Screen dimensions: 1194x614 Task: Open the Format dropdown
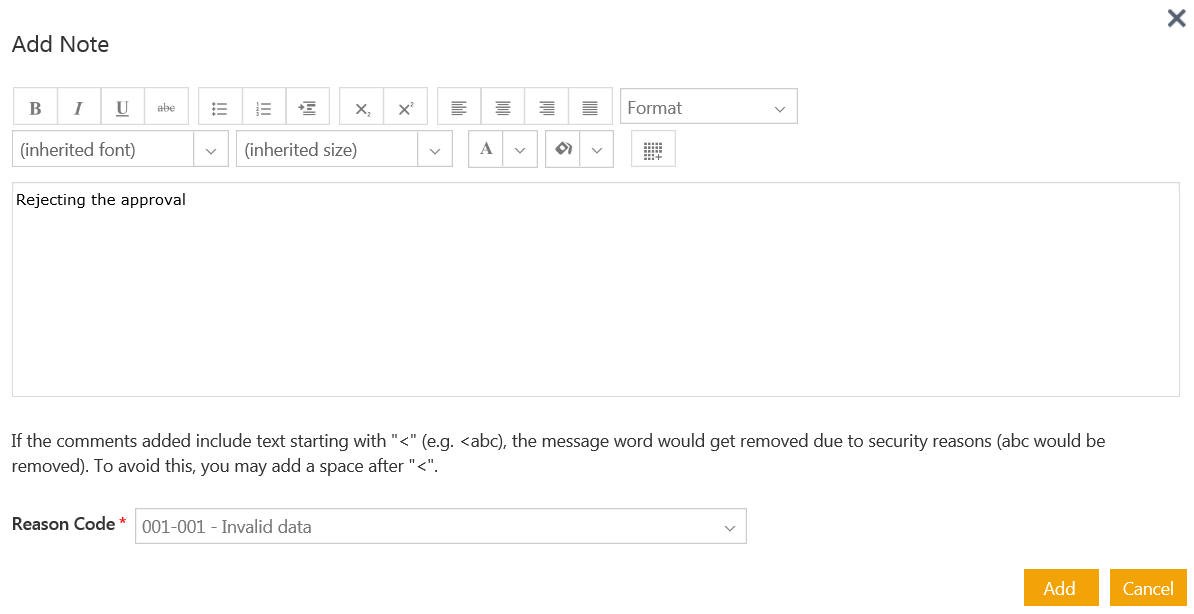click(x=708, y=108)
